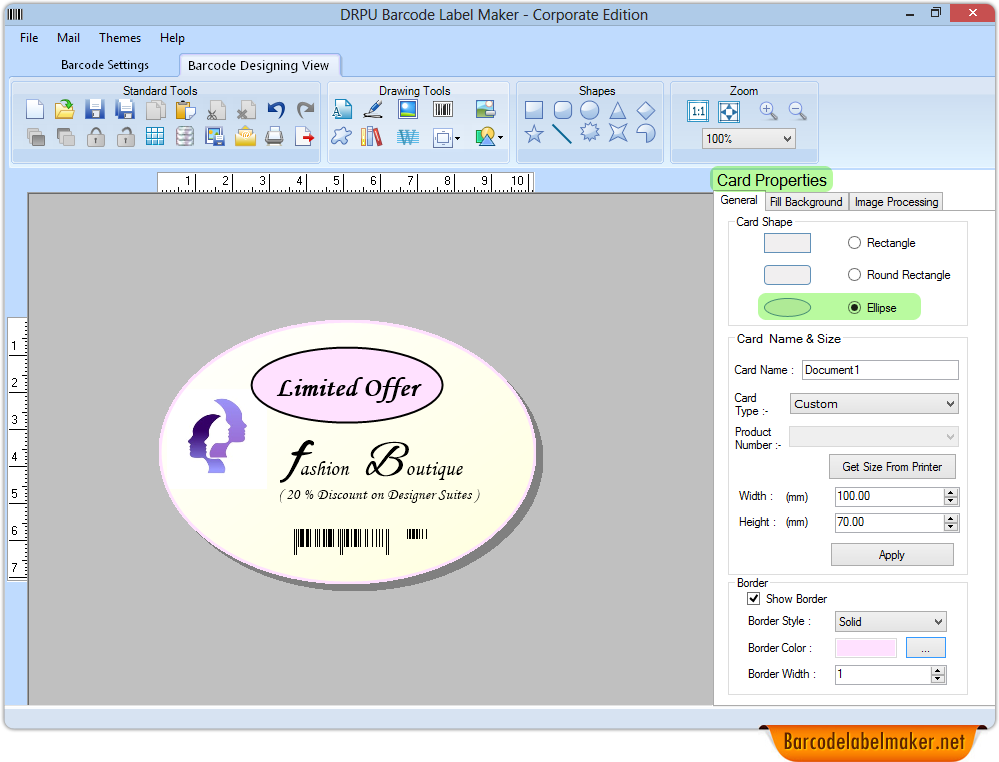Email the label using the envelope icon

point(245,136)
